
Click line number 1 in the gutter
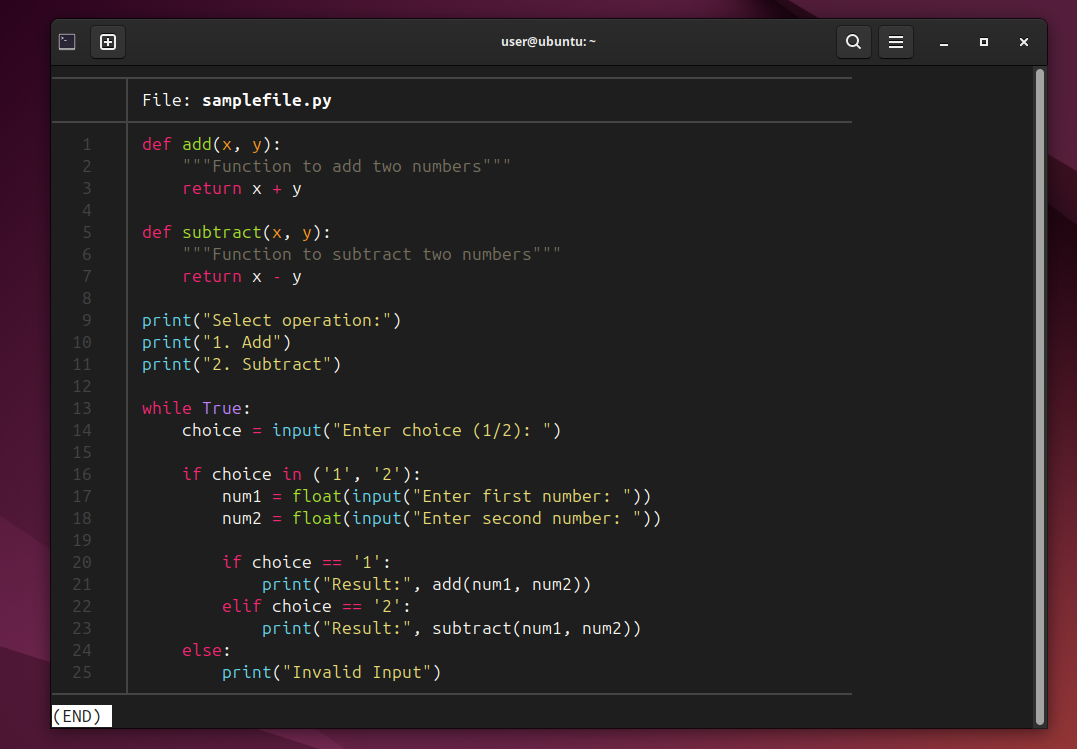pyautogui.click(x=87, y=144)
